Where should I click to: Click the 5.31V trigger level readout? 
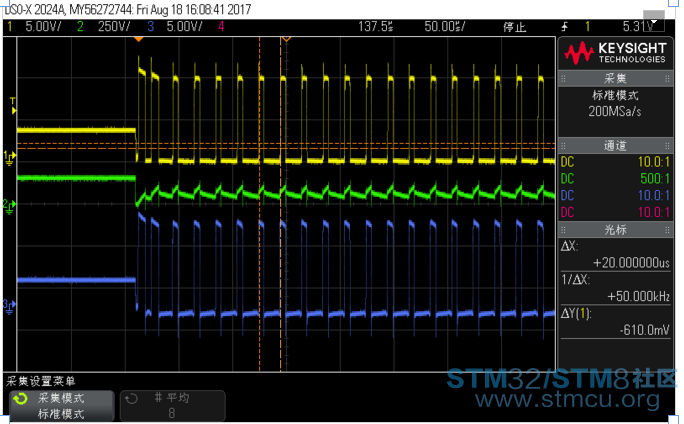[638, 27]
